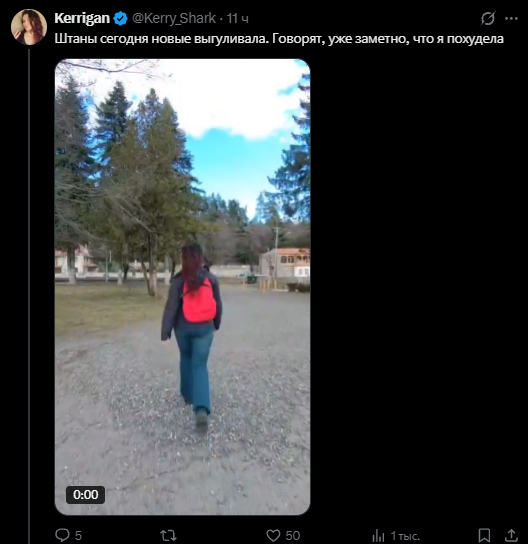Screen dimensions: 528x544
Task: Click the like count 50
Action: [x=292, y=535]
